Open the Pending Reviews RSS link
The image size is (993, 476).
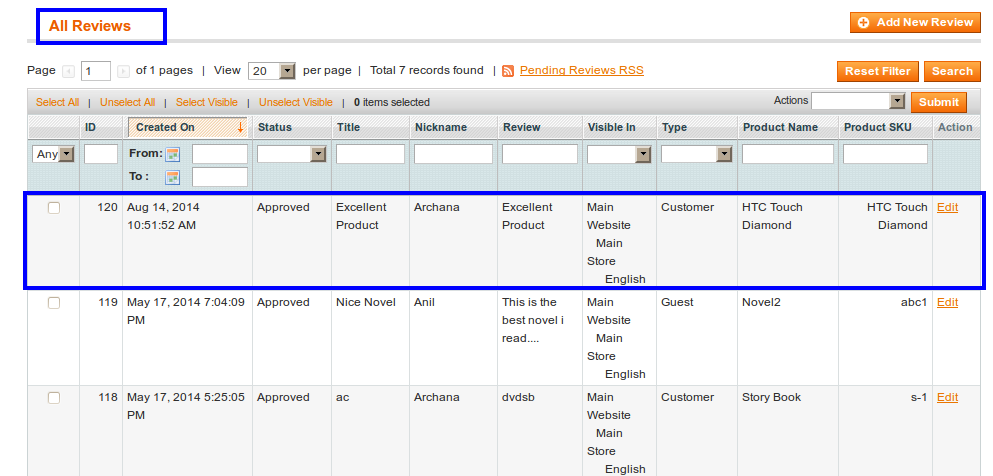(x=581, y=71)
